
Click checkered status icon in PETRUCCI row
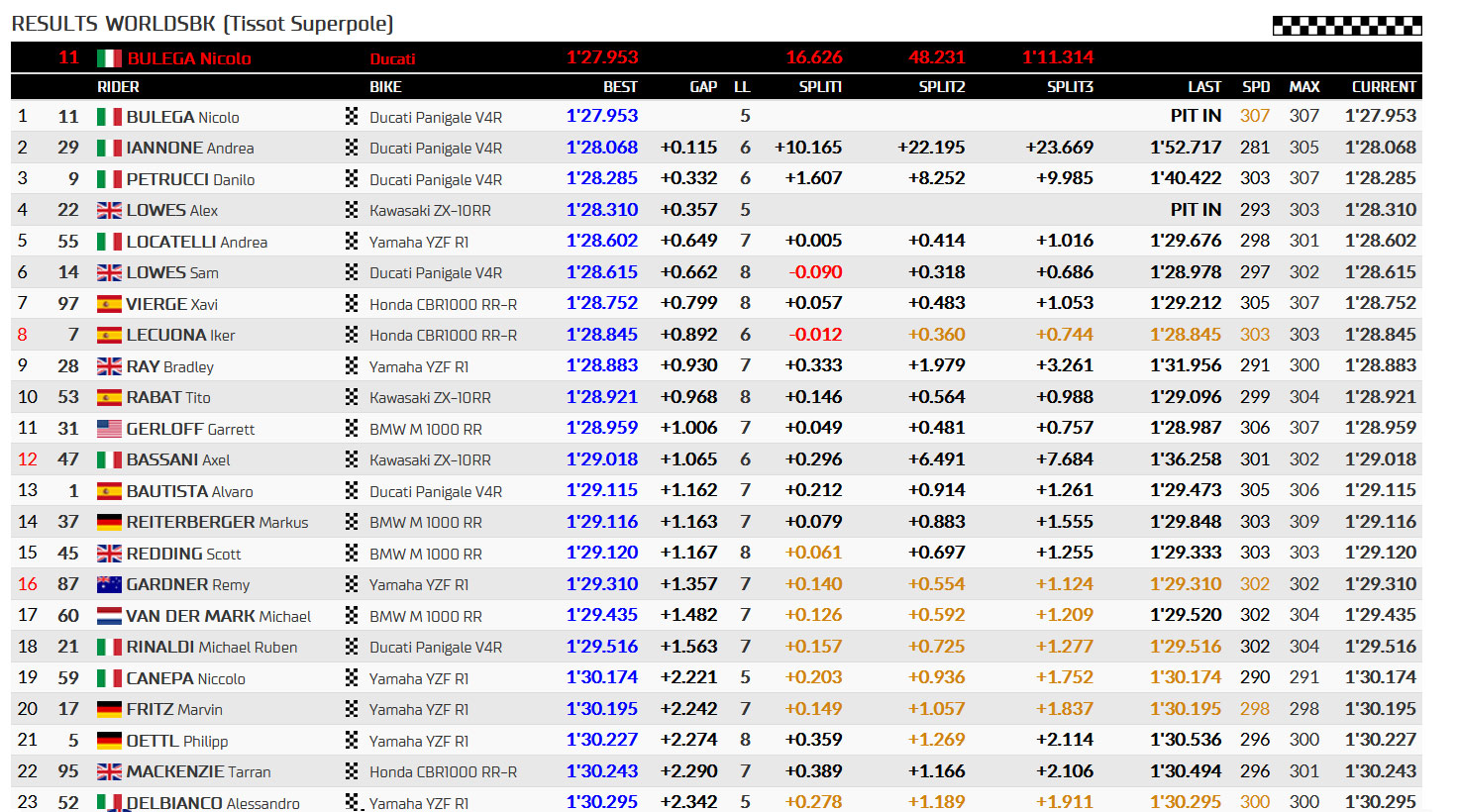(x=352, y=179)
